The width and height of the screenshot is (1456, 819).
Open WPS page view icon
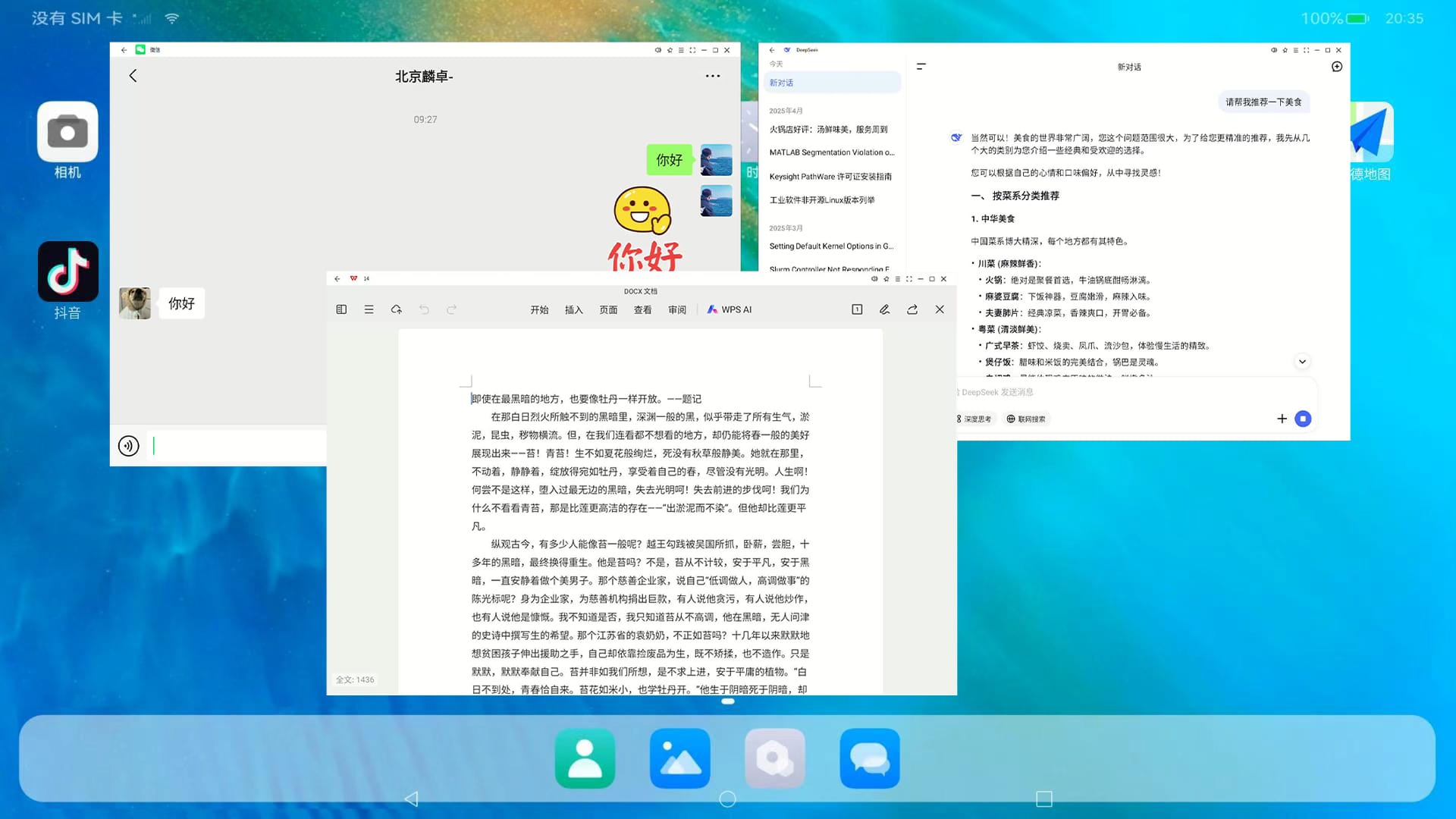pos(857,309)
